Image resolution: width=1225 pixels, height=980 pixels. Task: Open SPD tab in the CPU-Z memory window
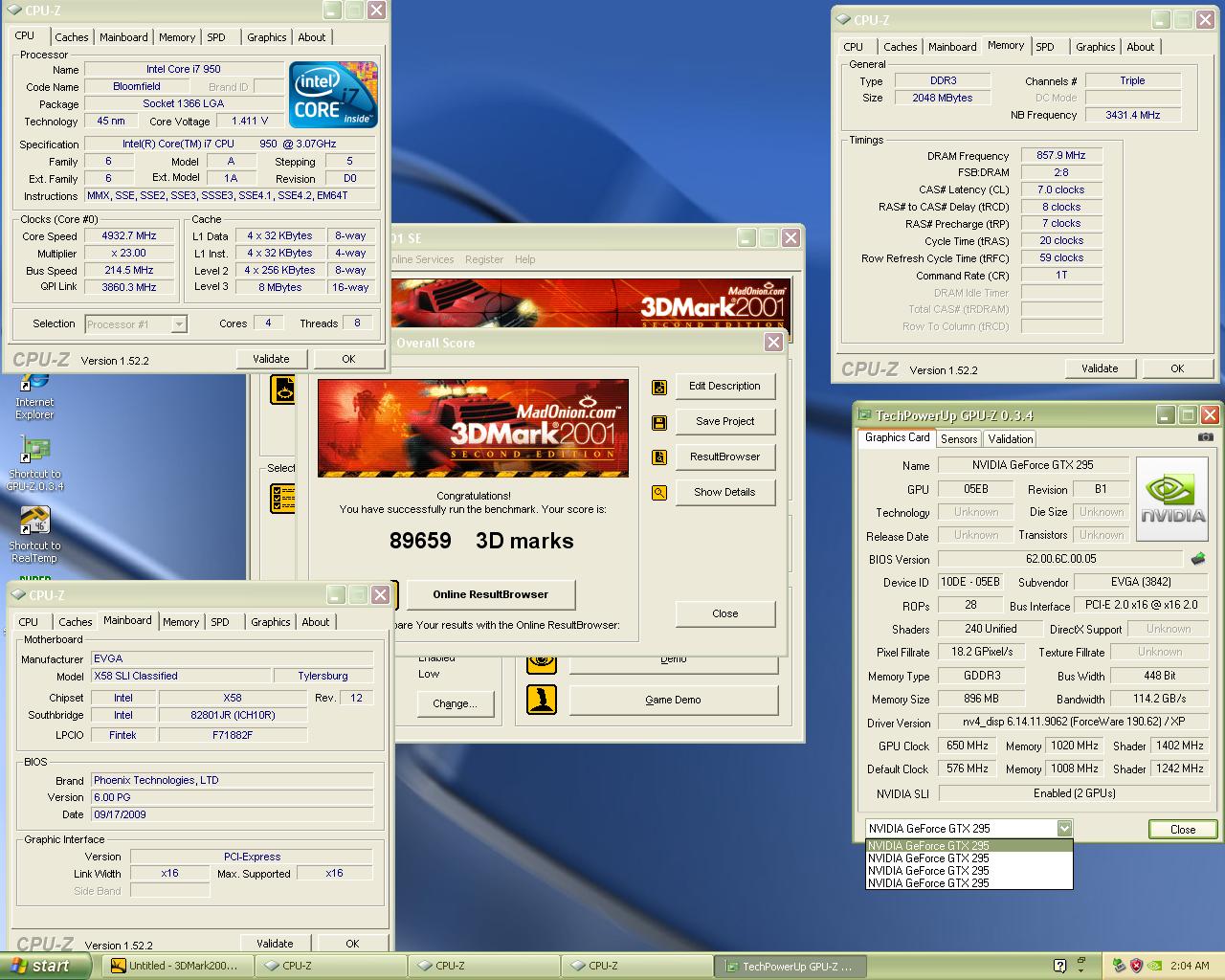tap(1045, 47)
